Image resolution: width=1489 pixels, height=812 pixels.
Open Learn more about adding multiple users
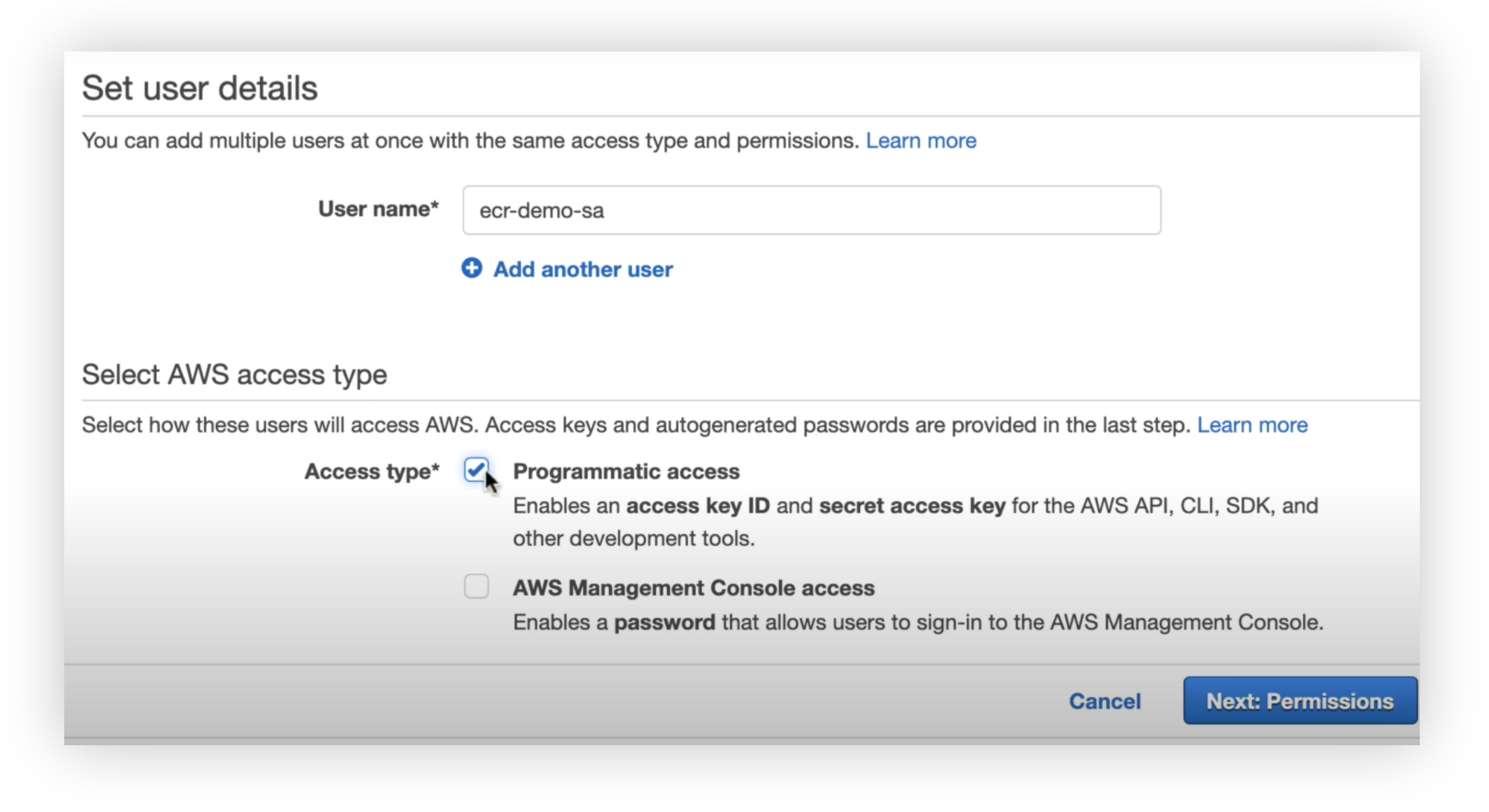click(920, 140)
